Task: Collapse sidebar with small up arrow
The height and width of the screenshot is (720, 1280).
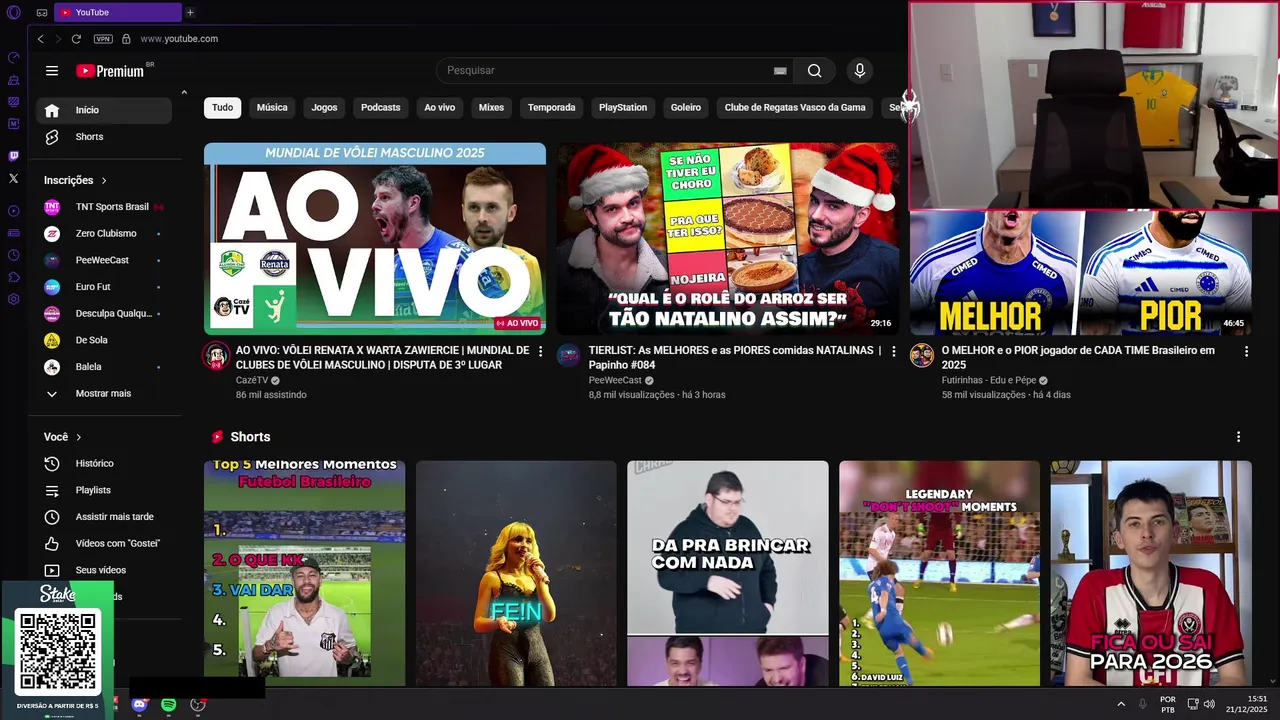Action: (x=184, y=93)
